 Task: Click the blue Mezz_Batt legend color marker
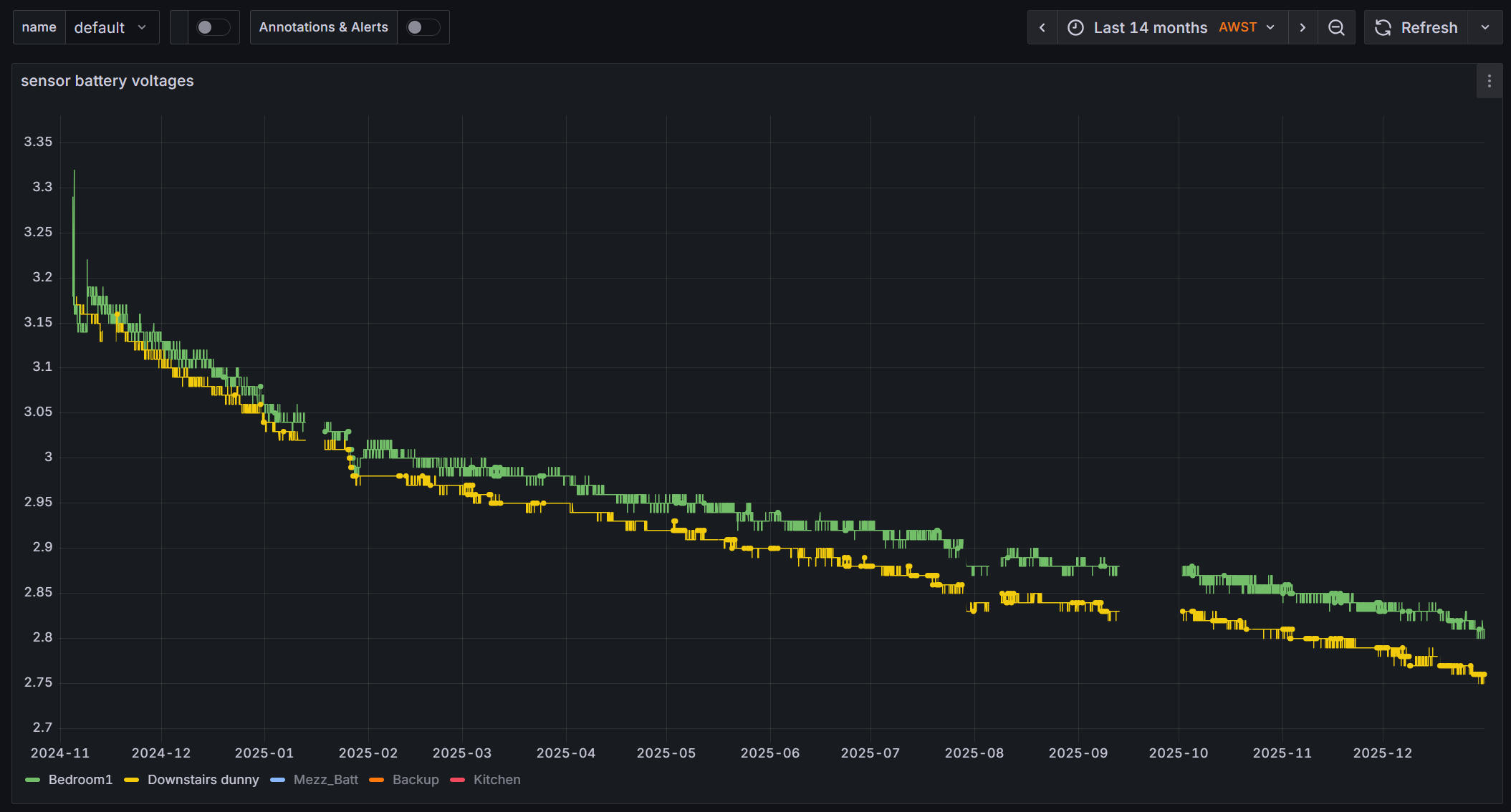(x=278, y=780)
